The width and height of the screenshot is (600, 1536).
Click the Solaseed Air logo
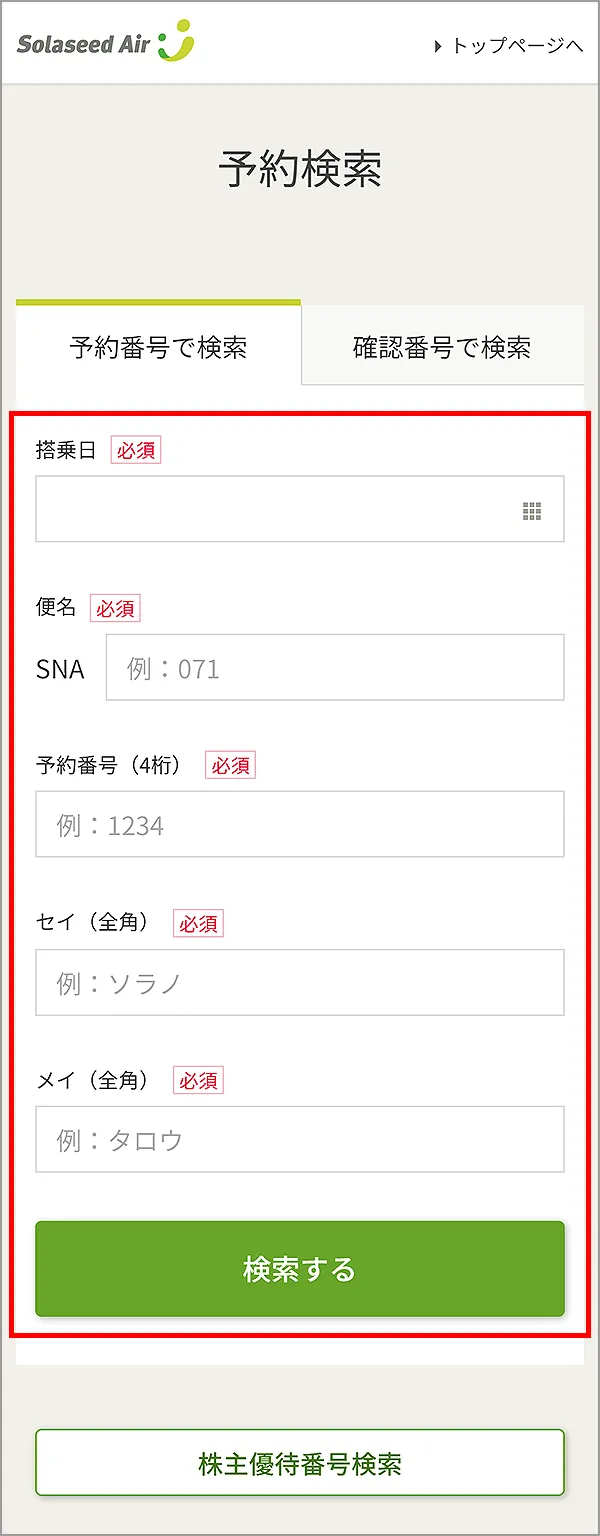pos(105,44)
